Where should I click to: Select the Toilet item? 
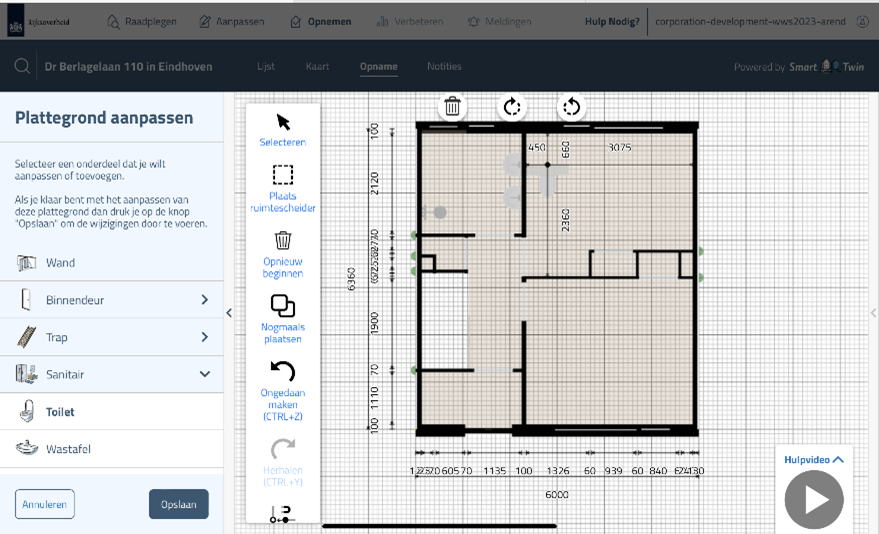60,411
